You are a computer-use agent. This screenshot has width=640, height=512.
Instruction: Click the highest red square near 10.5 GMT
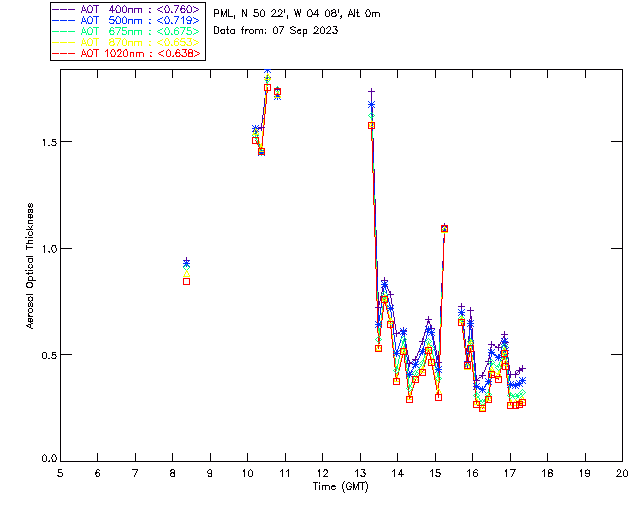point(267,88)
